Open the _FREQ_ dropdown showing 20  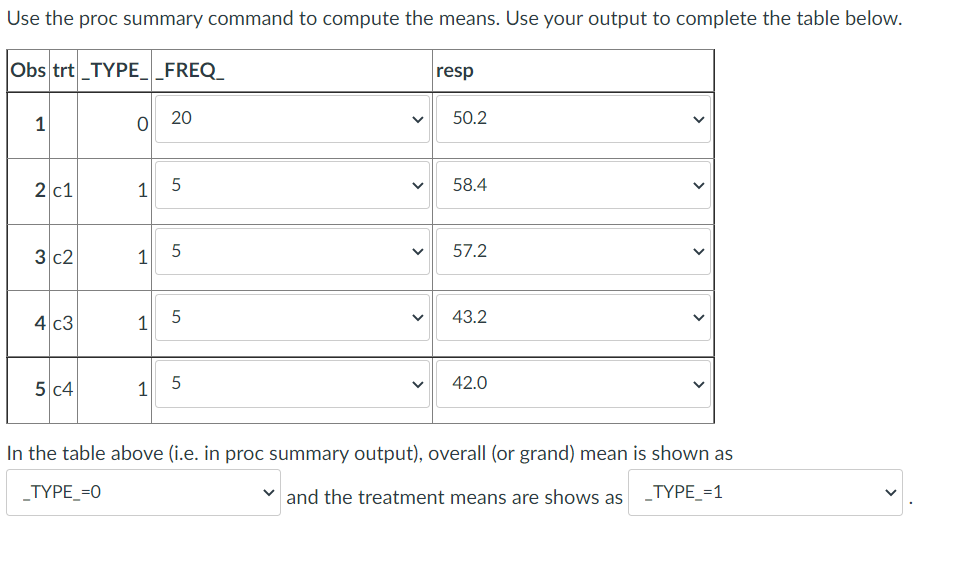click(290, 120)
